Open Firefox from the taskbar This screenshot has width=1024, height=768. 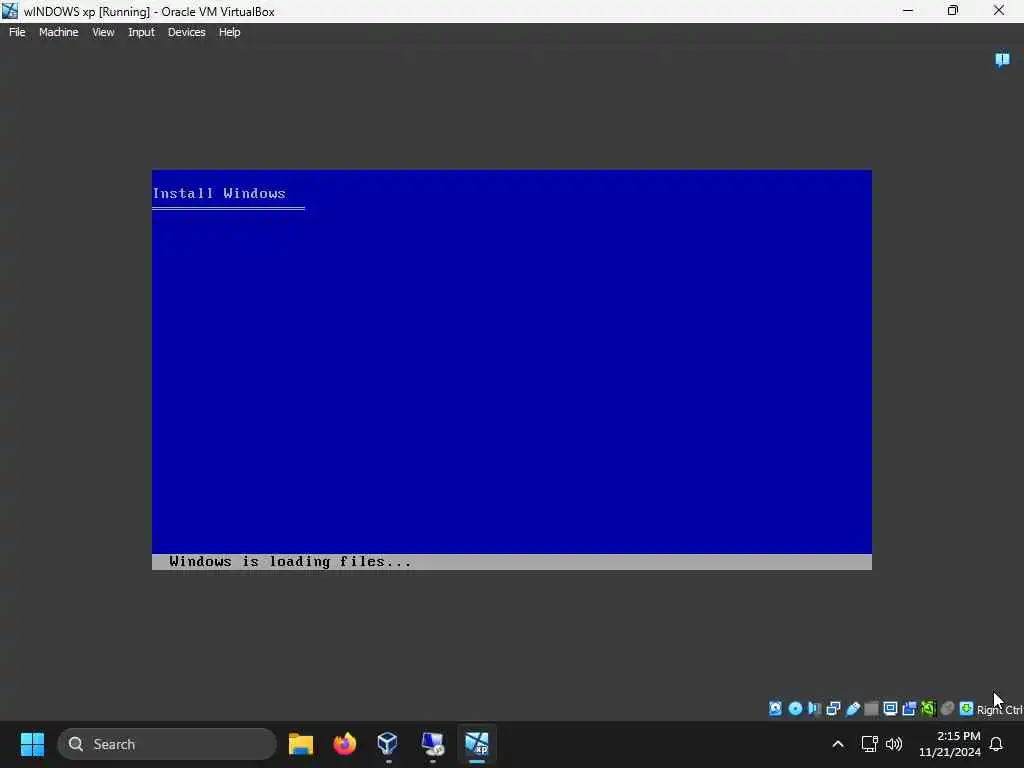click(x=345, y=744)
